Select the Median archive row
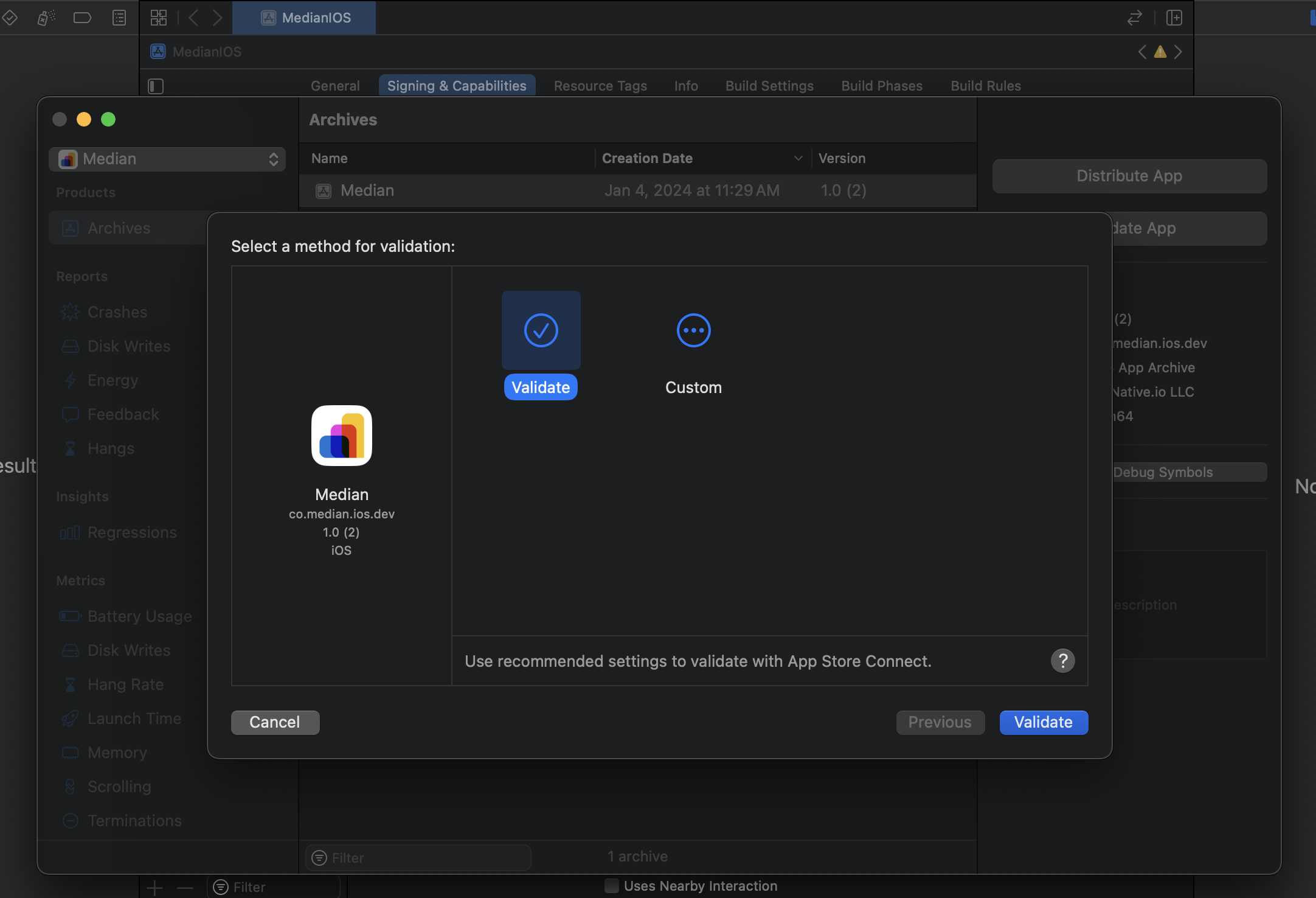The width and height of the screenshot is (1316, 898). pos(638,190)
